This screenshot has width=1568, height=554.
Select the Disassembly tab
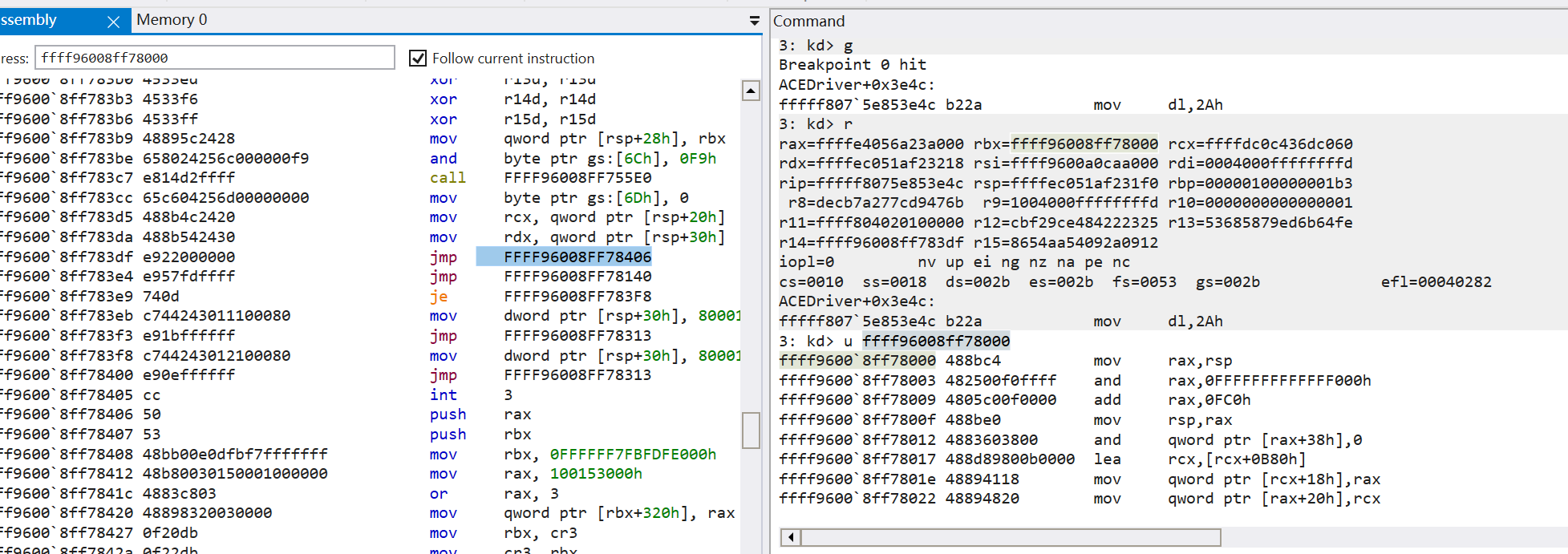(x=32, y=20)
